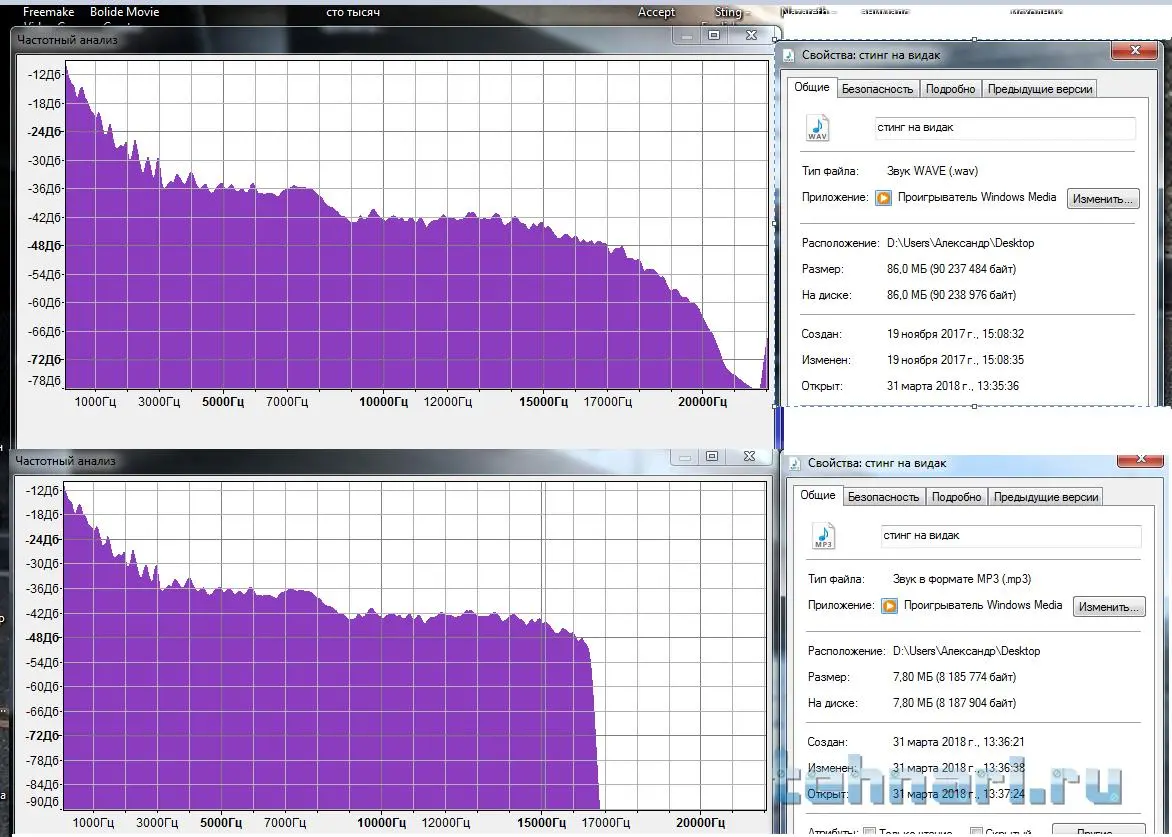Click title text Свойства: стинг на видак of WAV dialog
Viewport: 1172px width, 837px height.
pyautogui.click(x=871, y=55)
